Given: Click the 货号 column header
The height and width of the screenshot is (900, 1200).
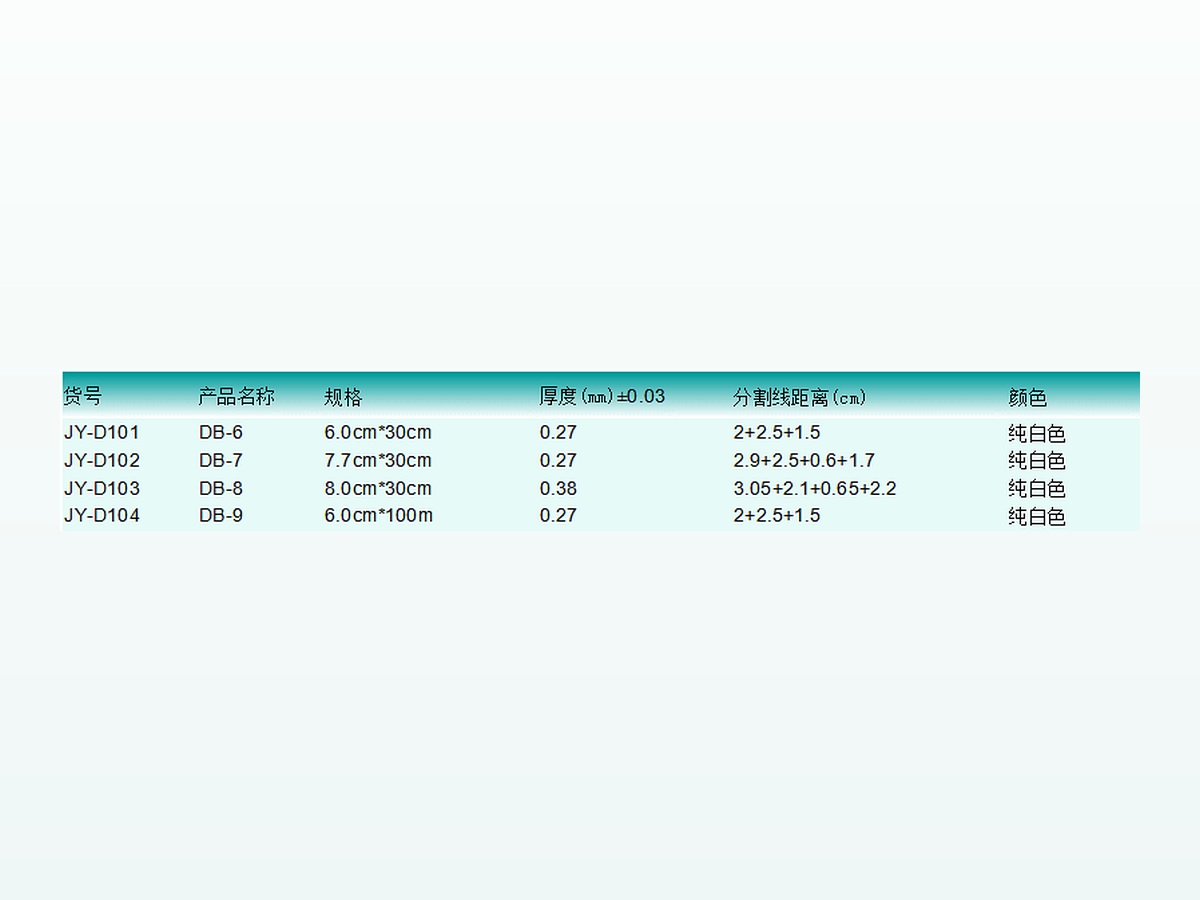Looking at the screenshot, I should click(x=83, y=397).
